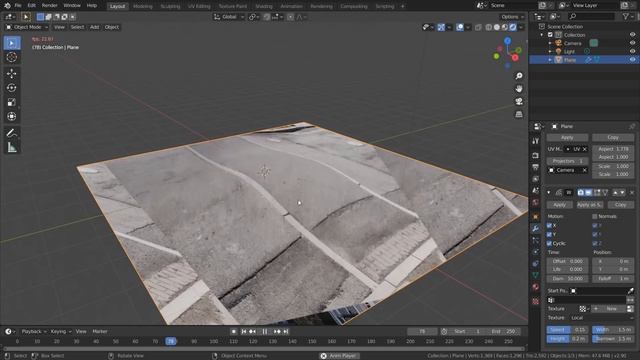Open the Output properties tab icon
The image size is (640, 360).
click(536, 167)
